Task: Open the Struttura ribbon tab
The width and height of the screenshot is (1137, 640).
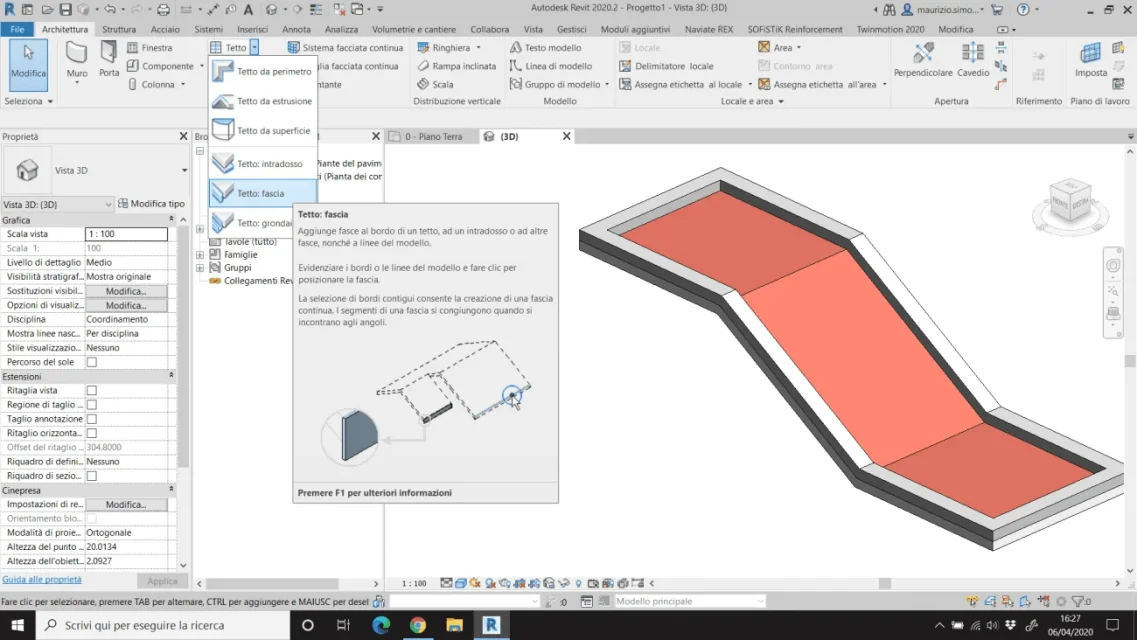Action: (x=119, y=29)
